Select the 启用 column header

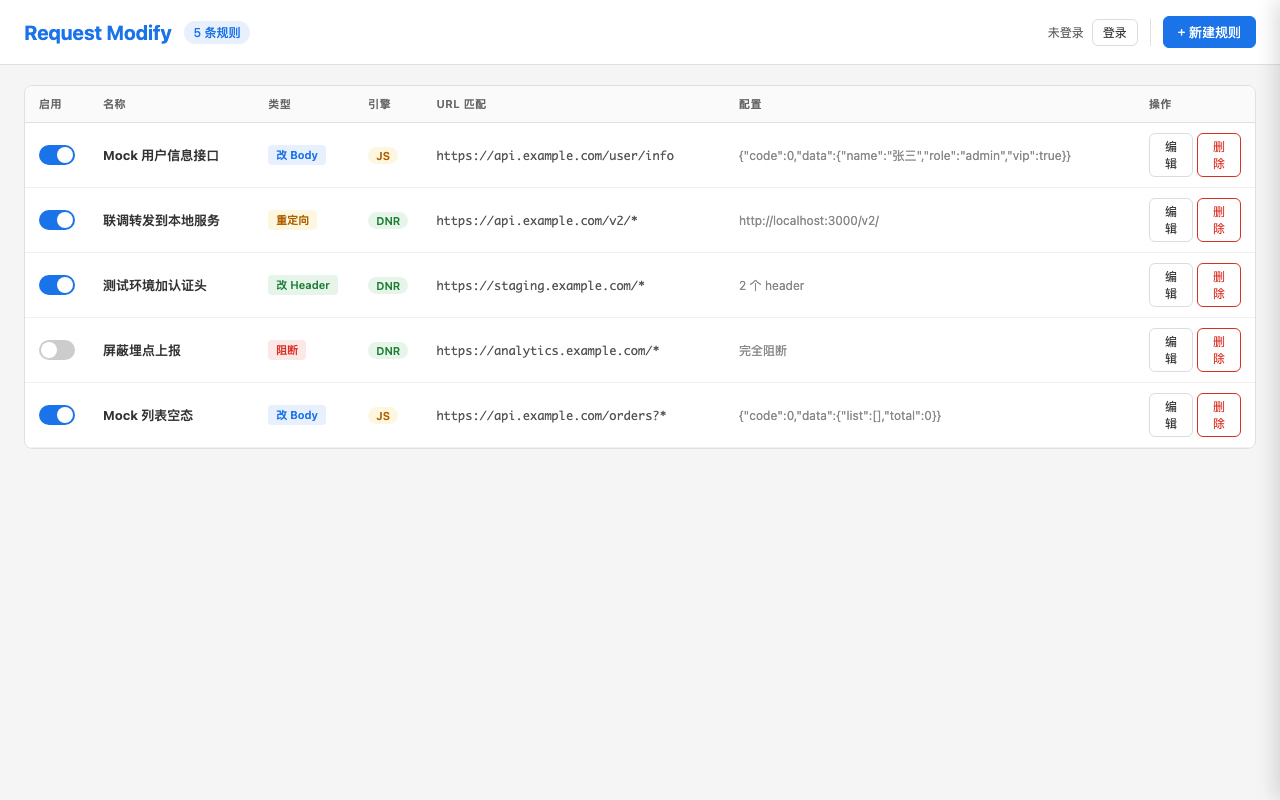[50, 104]
